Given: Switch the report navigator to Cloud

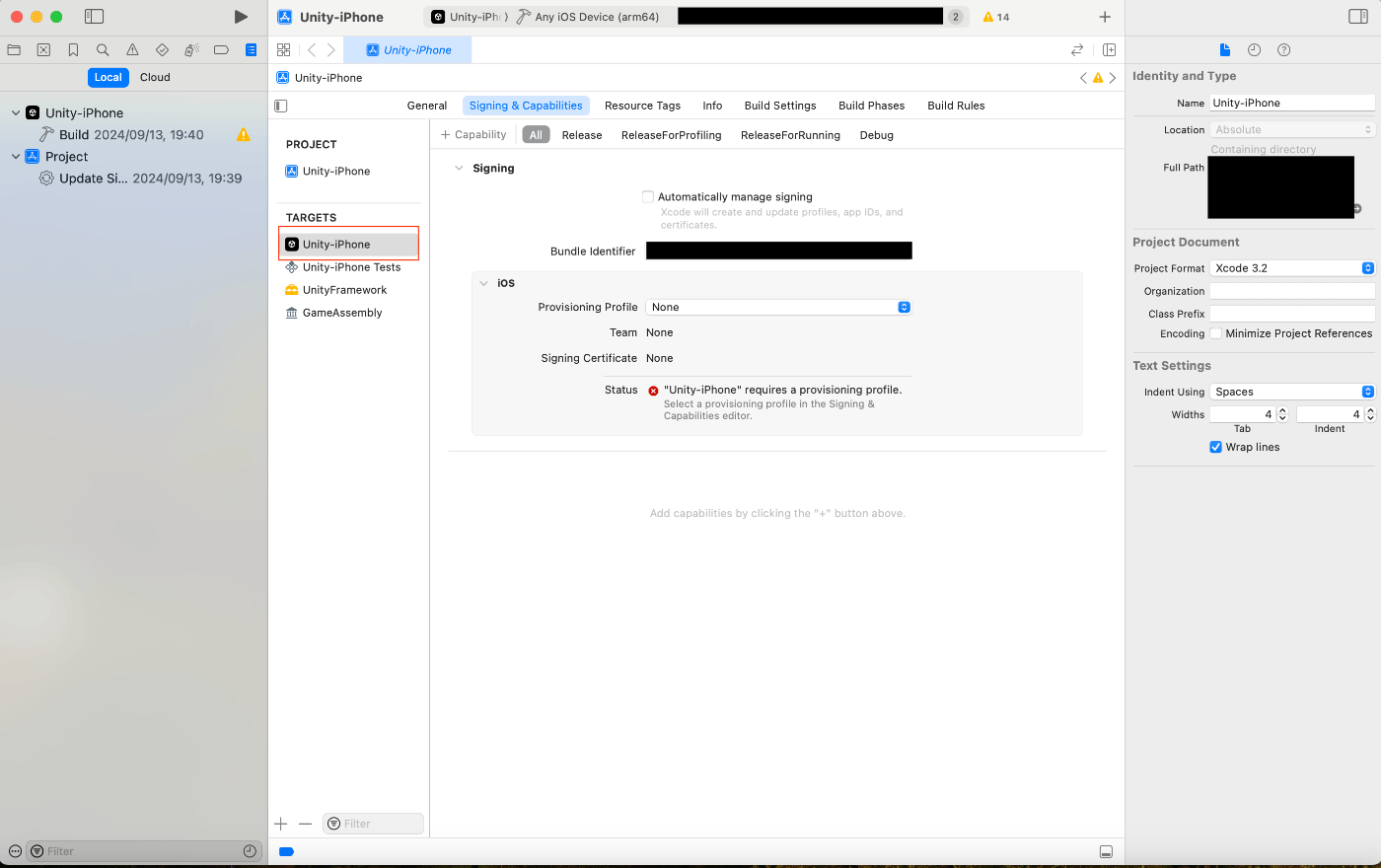Looking at the screenshot, I should [155, 77].
